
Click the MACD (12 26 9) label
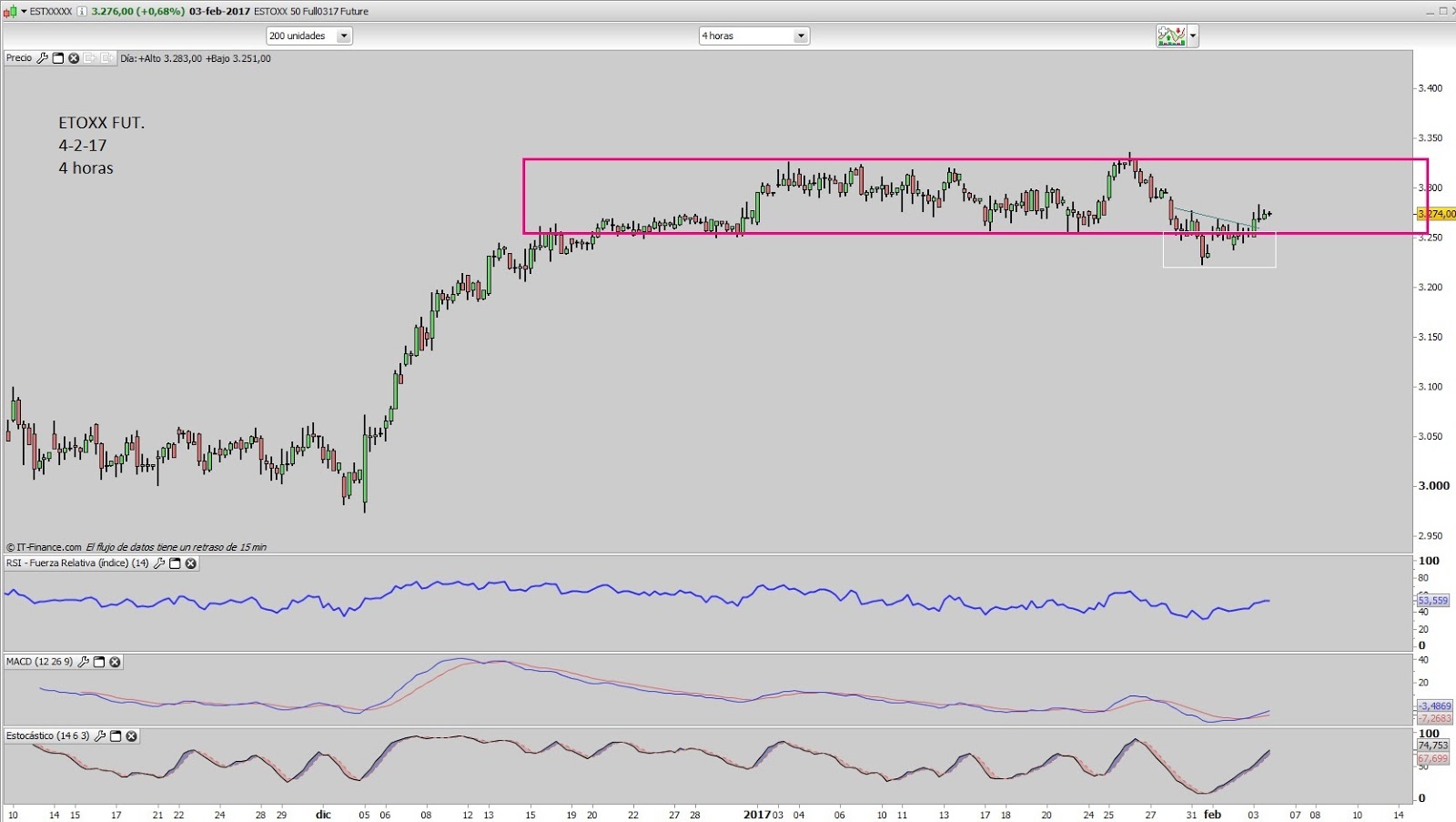tap(39, 662)
